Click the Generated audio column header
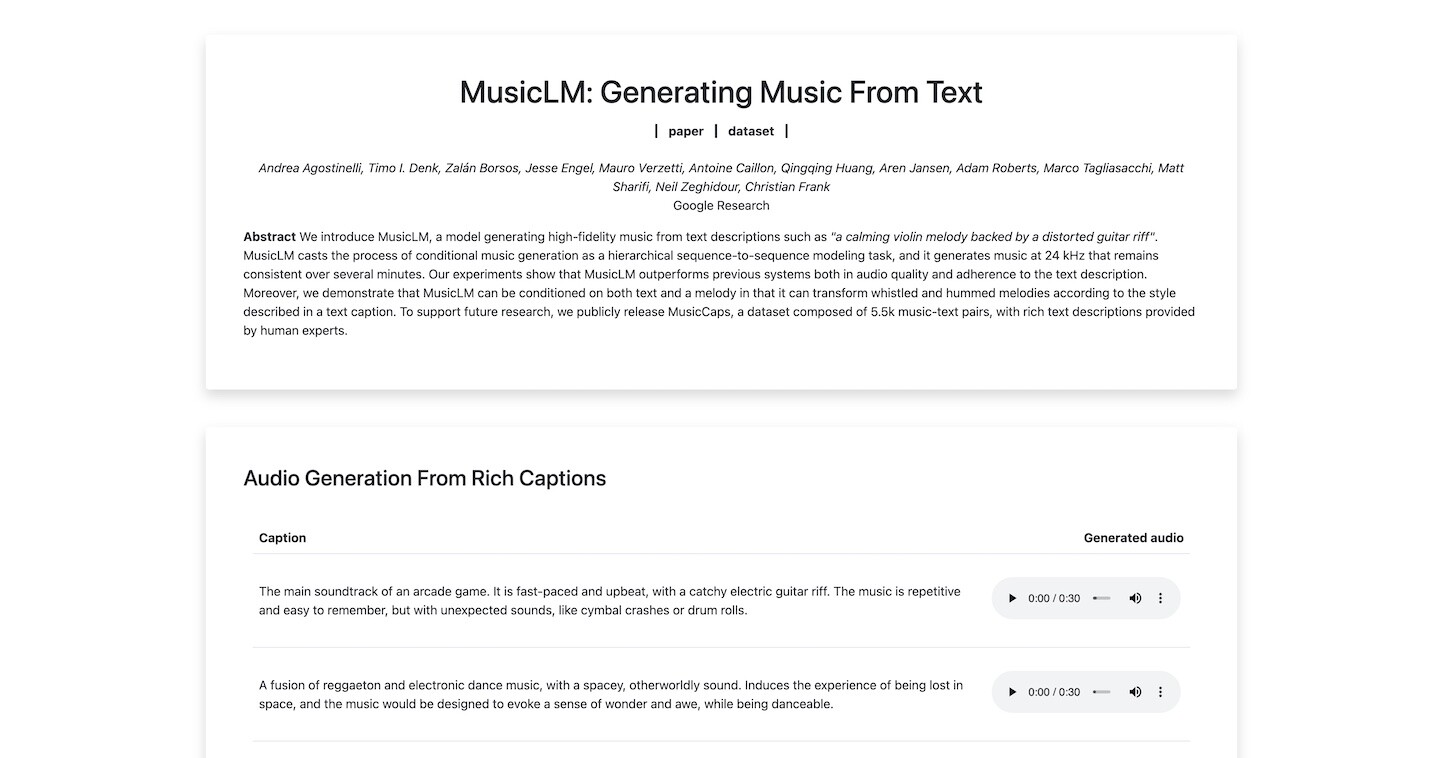The height and width of the screenshot is (758, 1440). pyautogui.click(x=1133, y=538)
